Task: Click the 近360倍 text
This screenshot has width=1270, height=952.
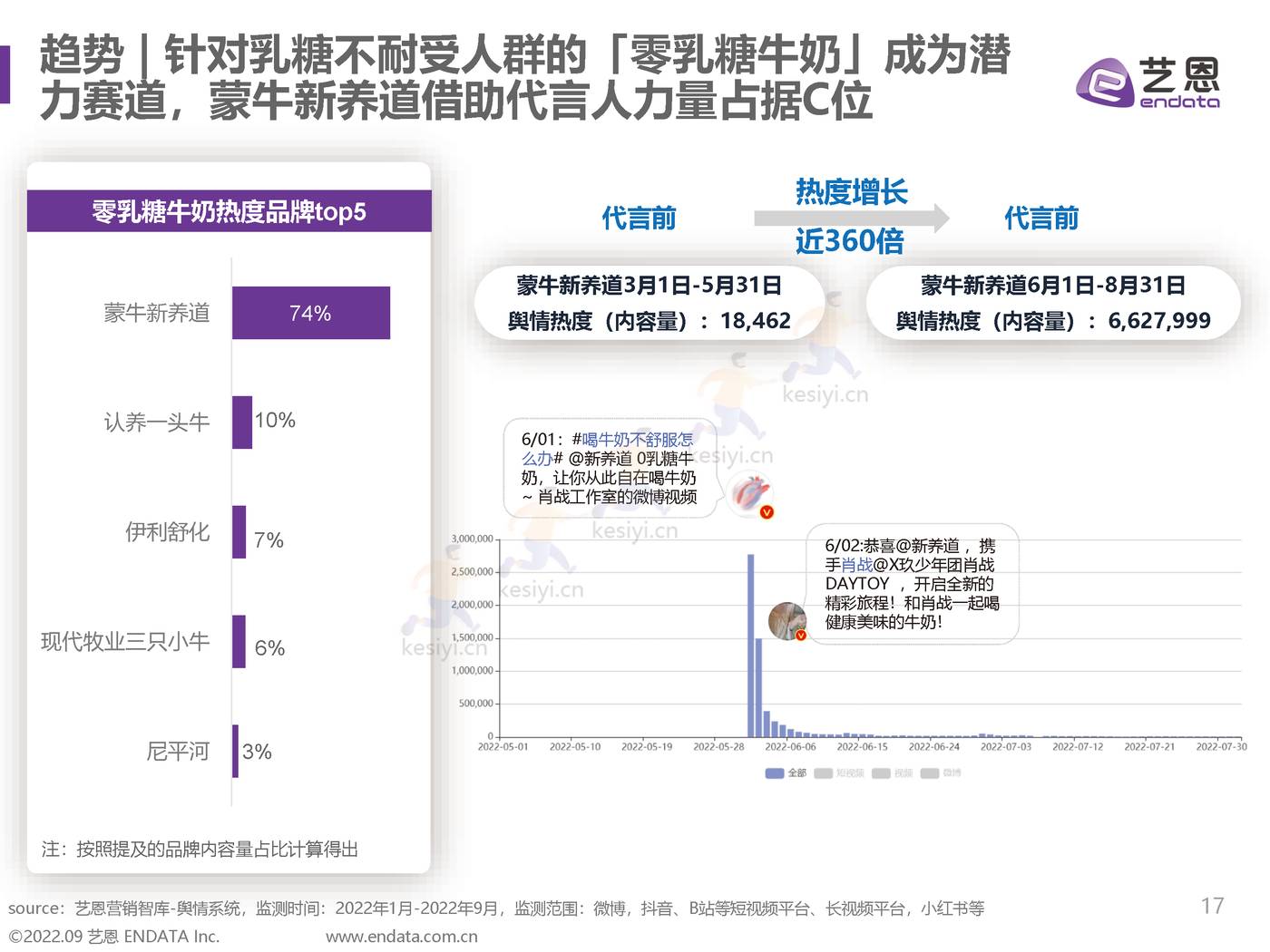Action: pyautogui.click(x=849, y=241)
